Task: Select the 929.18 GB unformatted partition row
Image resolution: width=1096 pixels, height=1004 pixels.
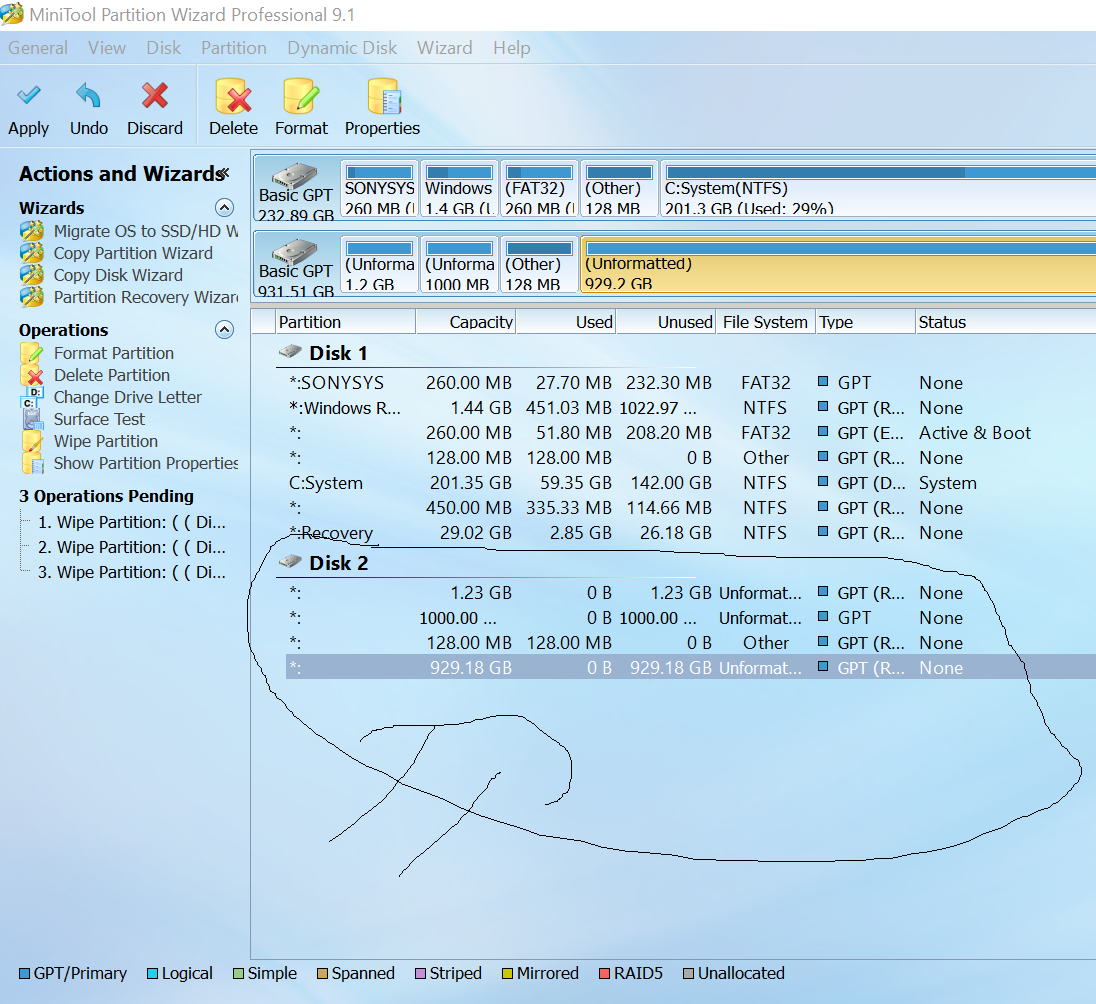Action: coord(691,668)
